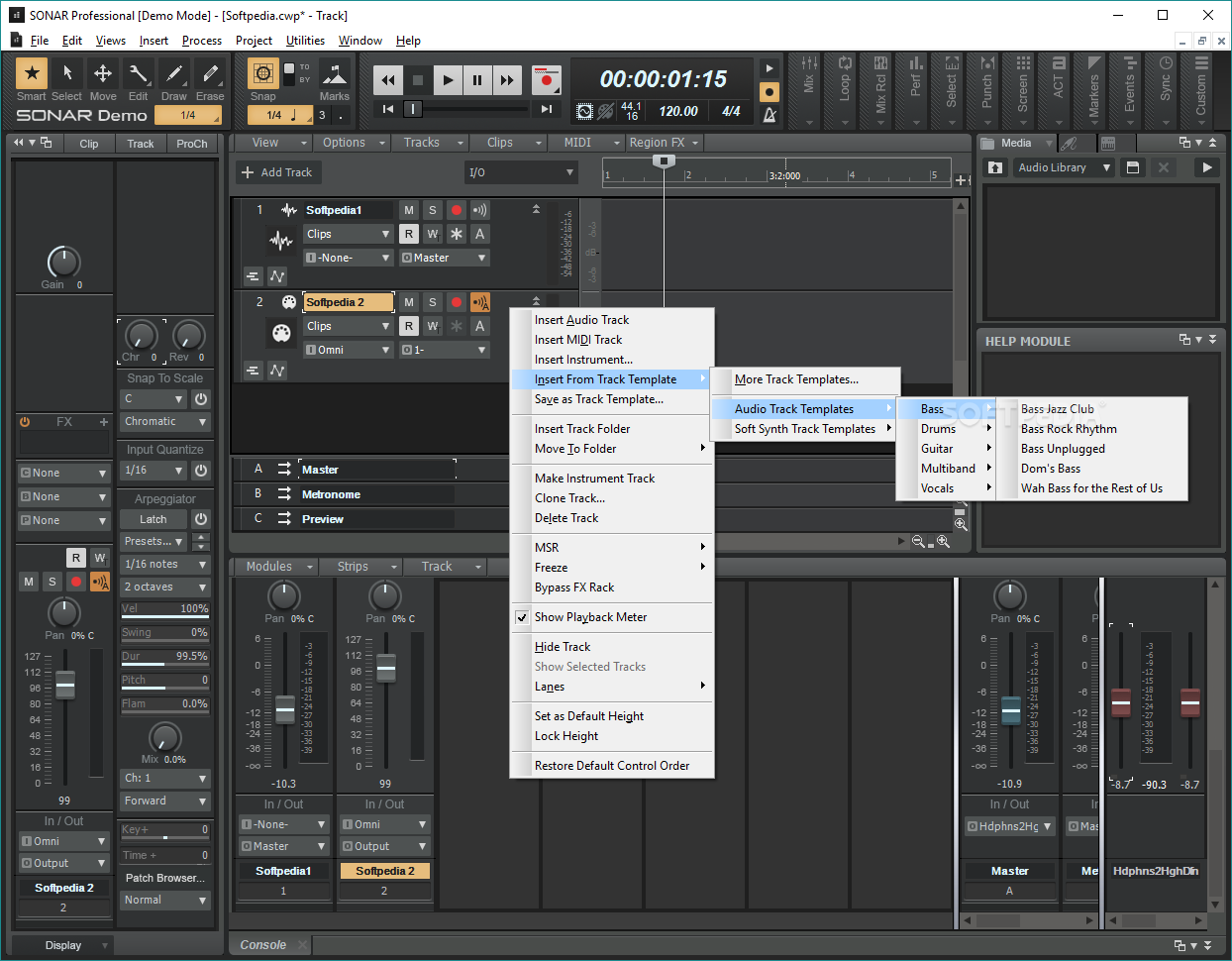Screen dimensions: 1232x961
Task: Toggle the Show Playback Meter checkmark
Action: pyautogui.click(x=522, y=617)
